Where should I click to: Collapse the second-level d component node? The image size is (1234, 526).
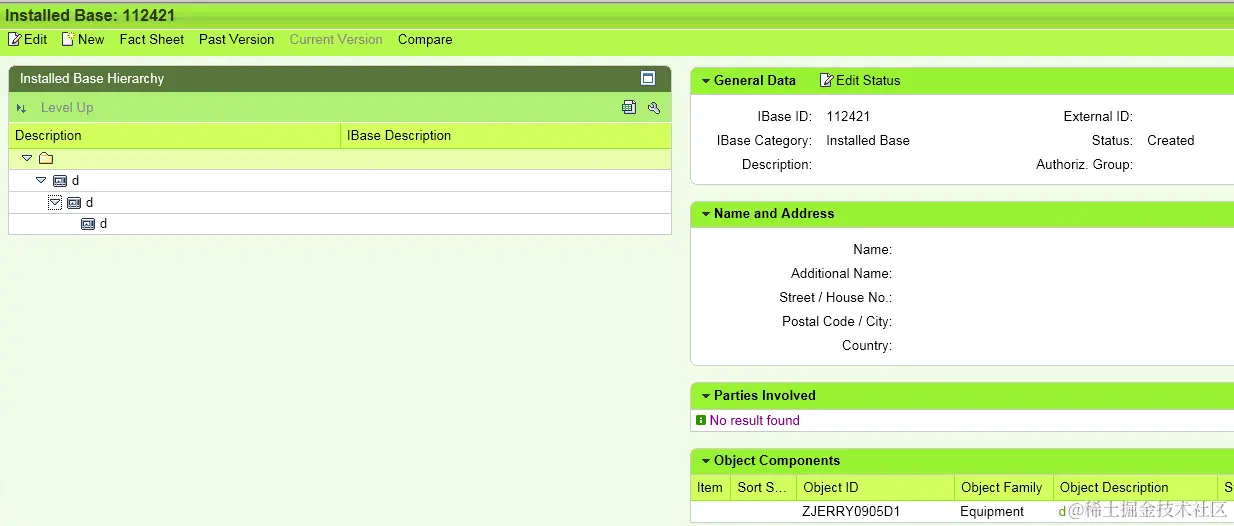(55, 202)
